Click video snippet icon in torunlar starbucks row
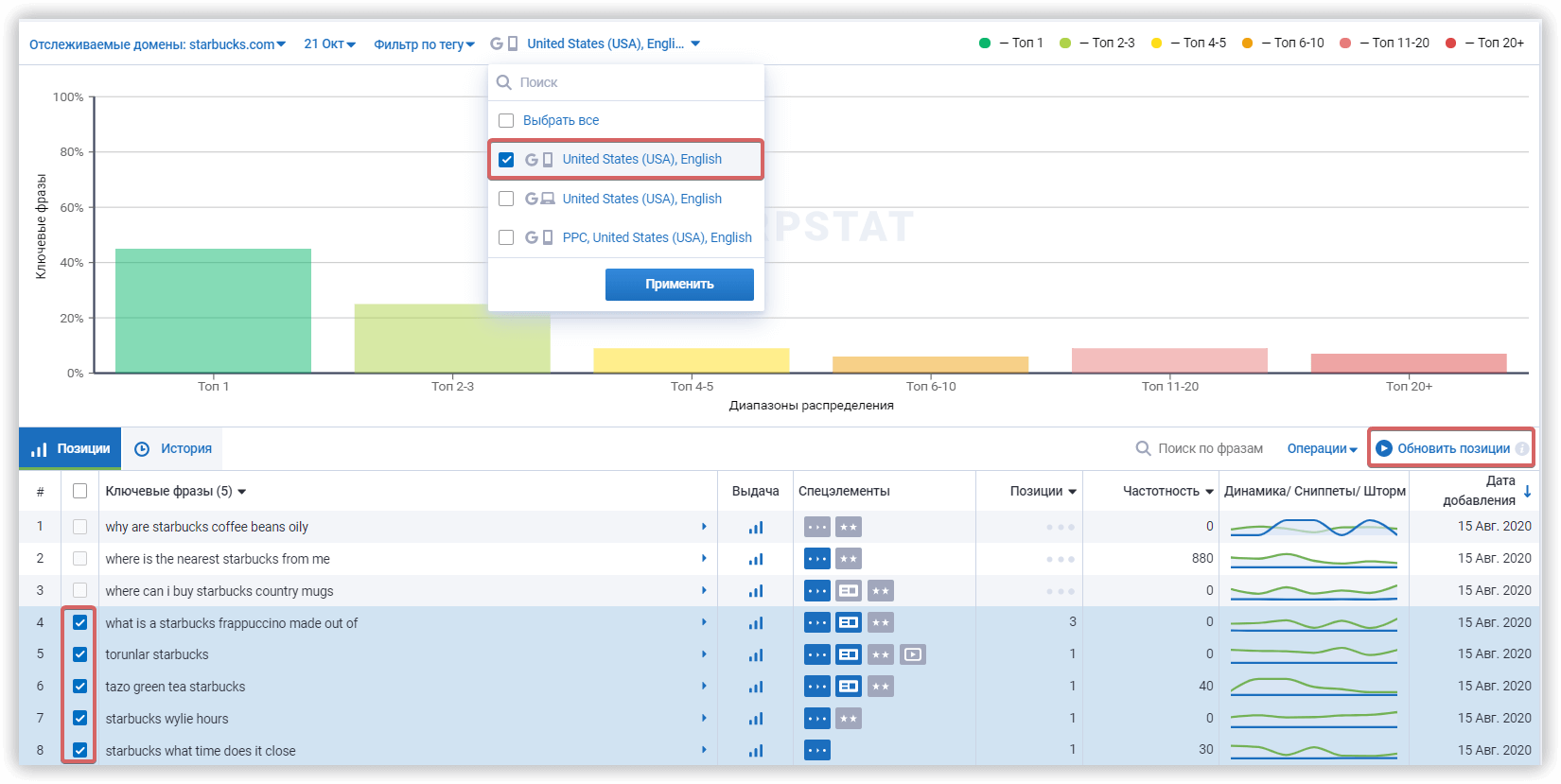The image size is (1561, 784). [x=912, y=654]
